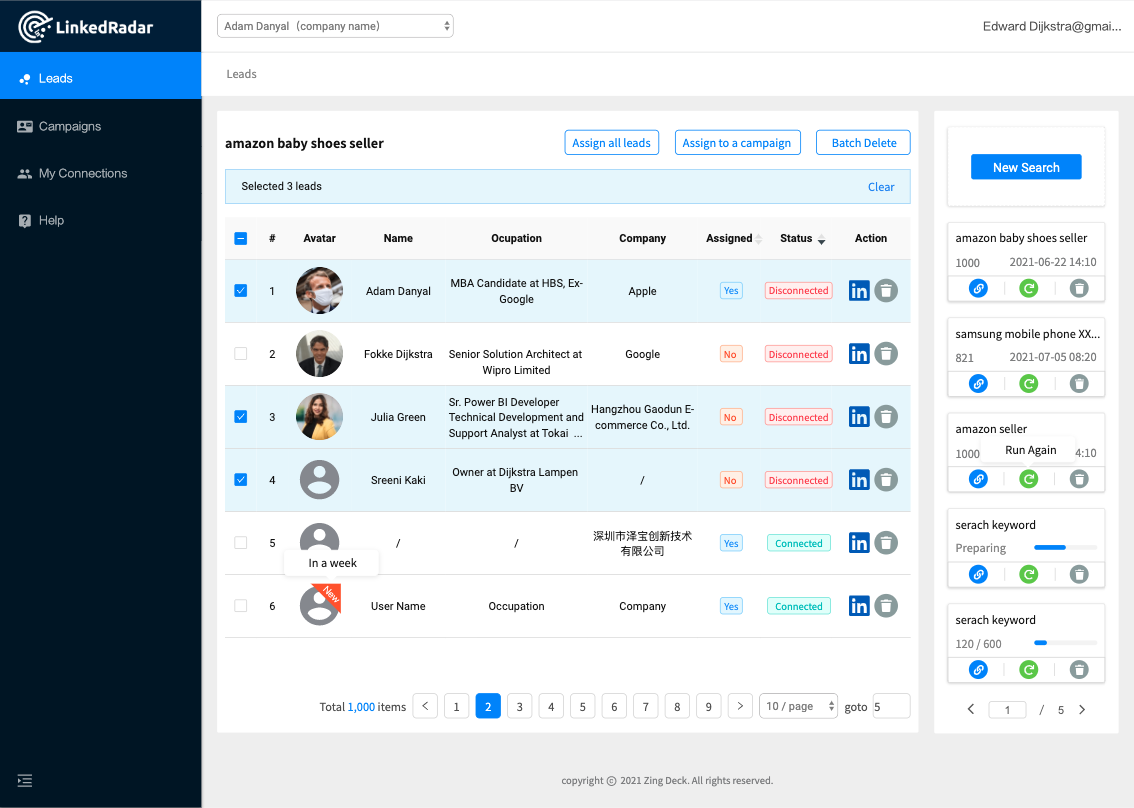Check the User Name row checkbox
Viewport: 1134px width, 808px height.
tap(241, 605)
